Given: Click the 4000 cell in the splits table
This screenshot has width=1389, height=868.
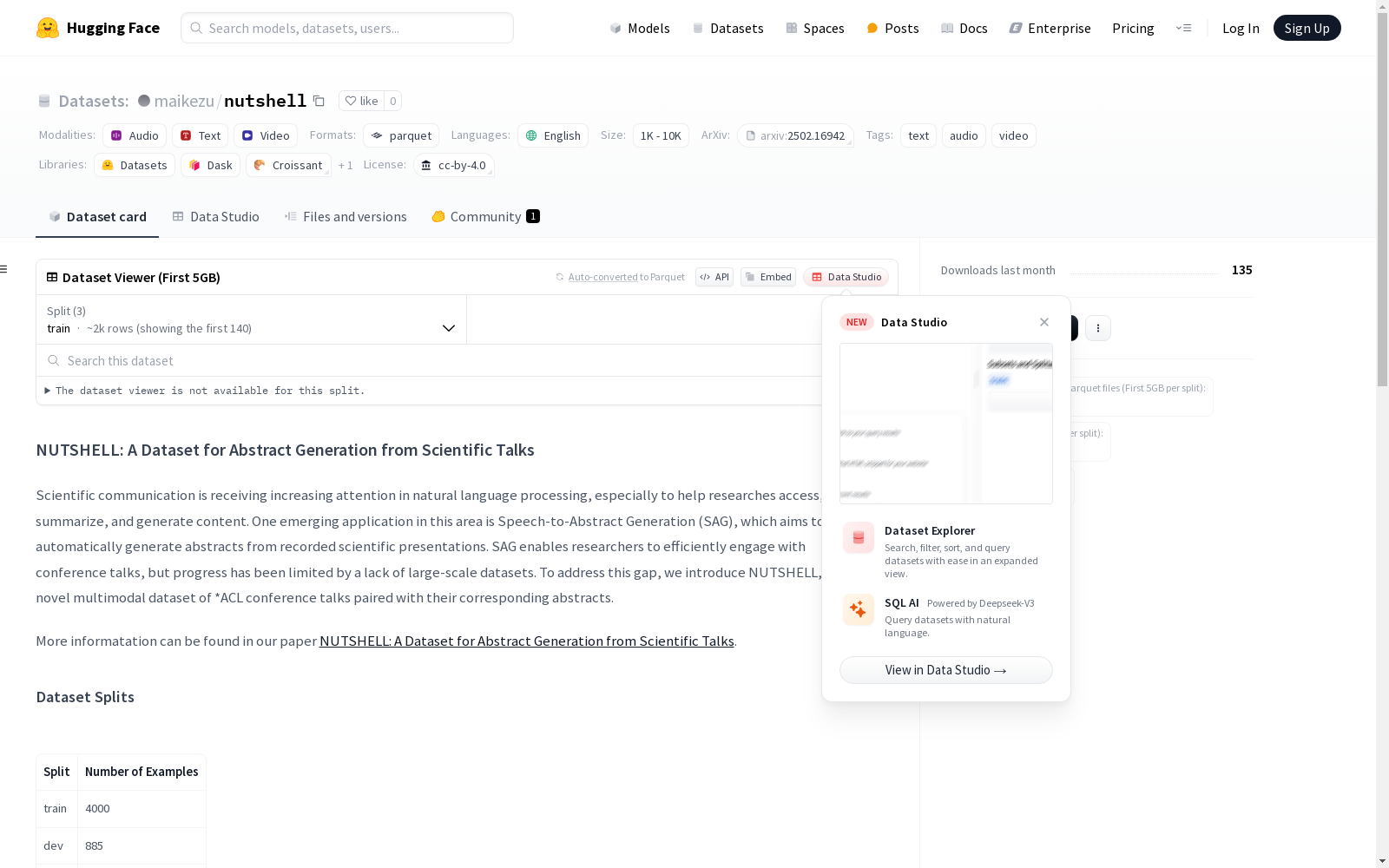Looking at the screenshot, I should (142, 808).
